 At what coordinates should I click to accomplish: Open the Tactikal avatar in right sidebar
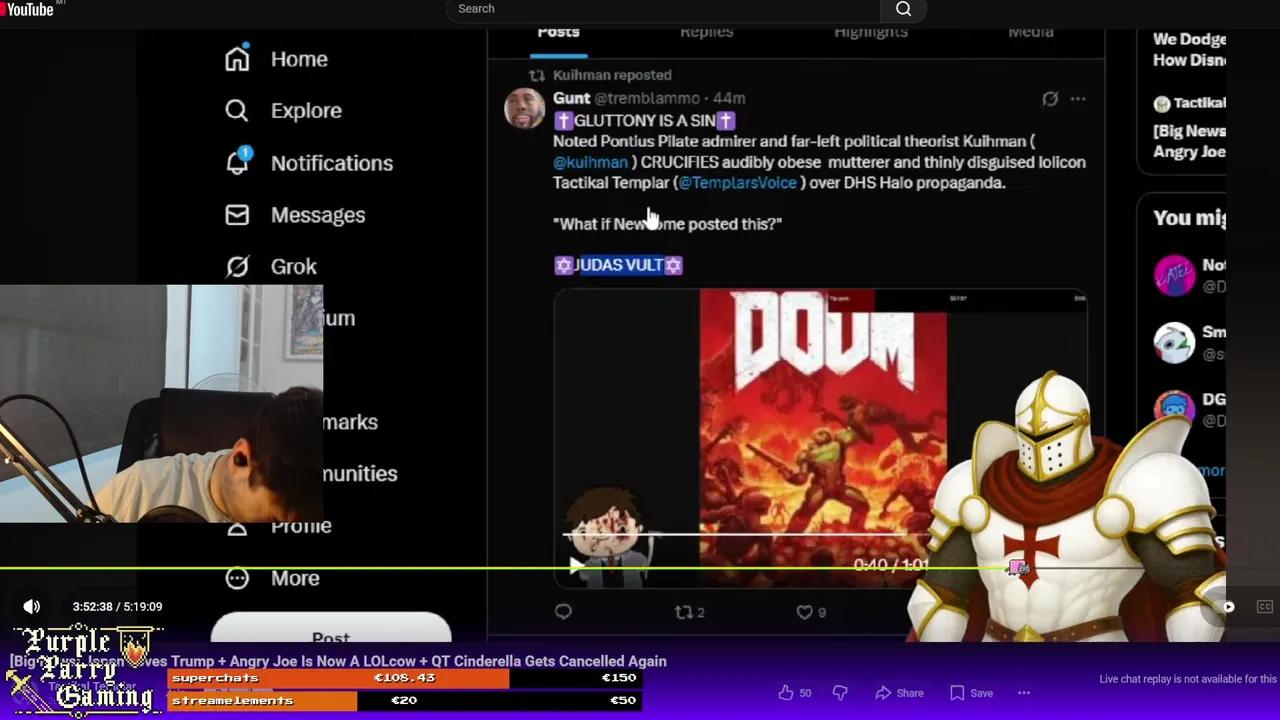pyautogui.click(x=1161, y=103)
